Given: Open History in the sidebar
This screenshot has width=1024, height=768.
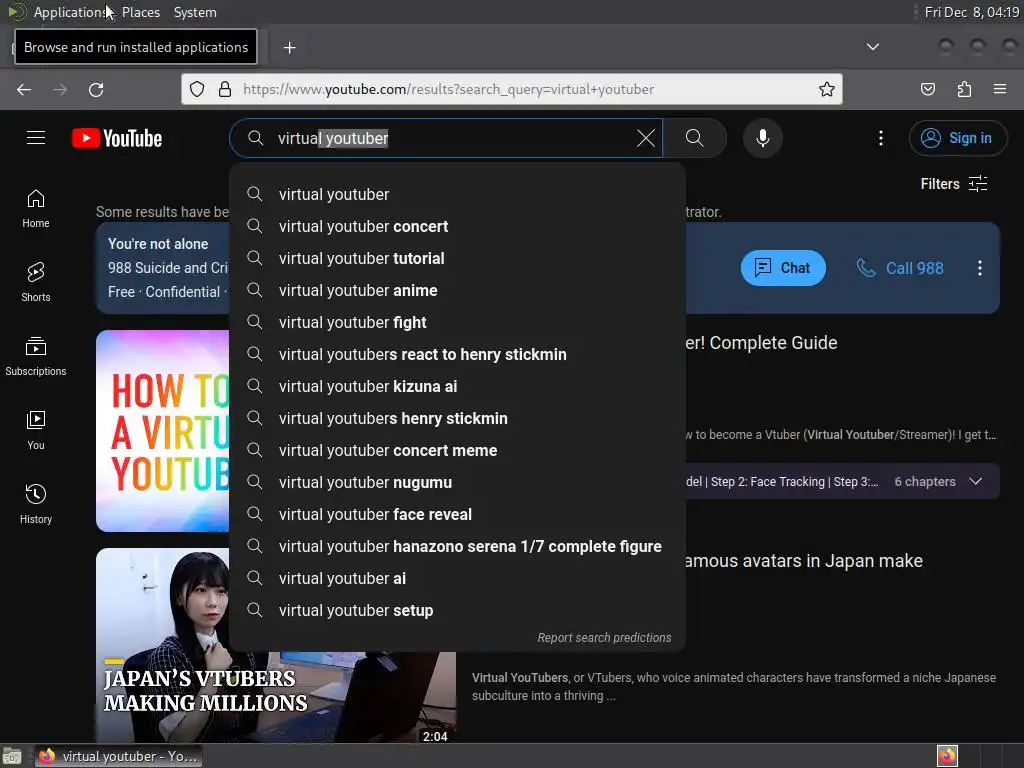Looking at the screenshot, I should tap(36, 504).
